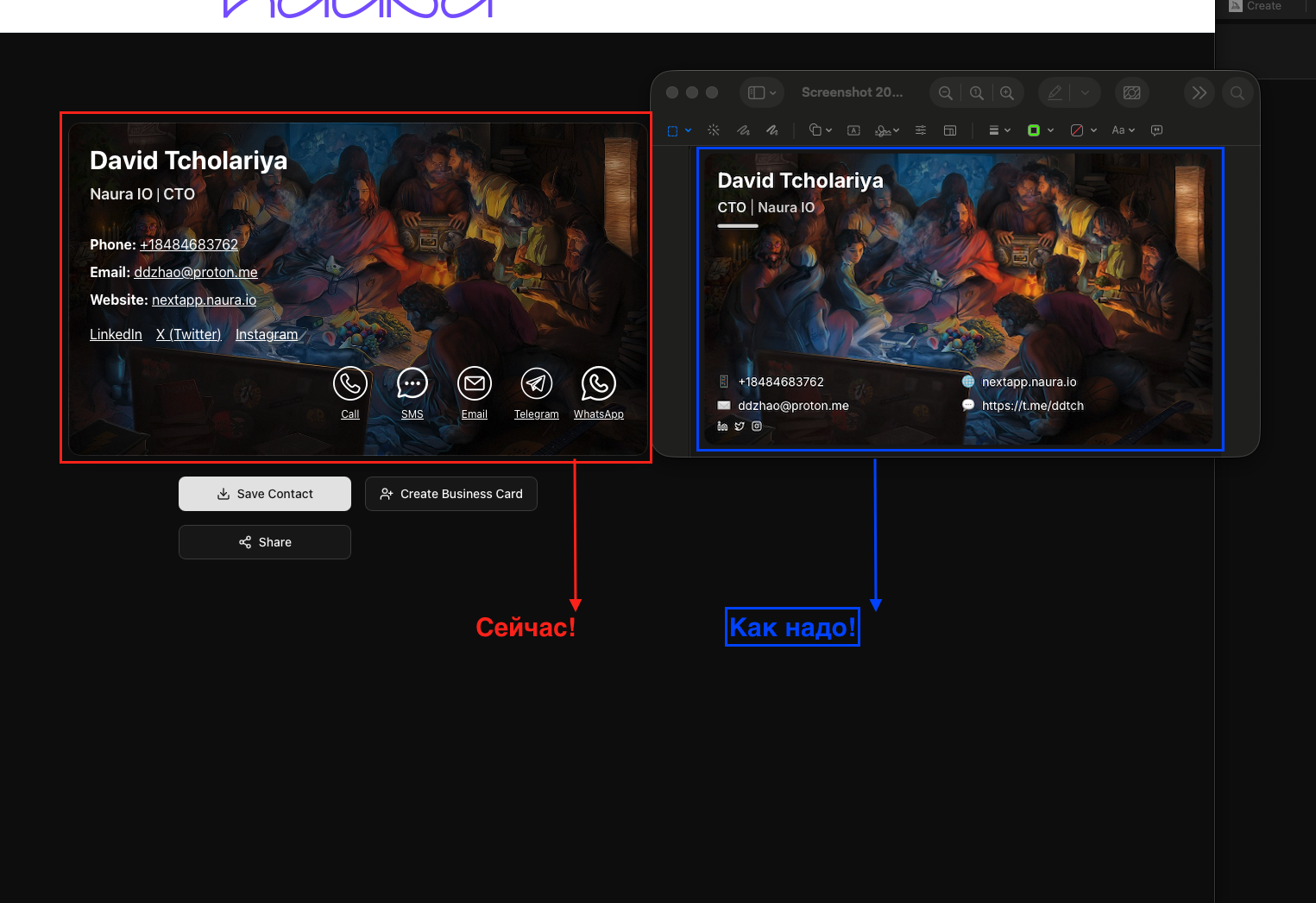Viewport: 1316px width, 903px height.
Task: Open the Aa text style dropdown
Action: [x=1122, y=129]
